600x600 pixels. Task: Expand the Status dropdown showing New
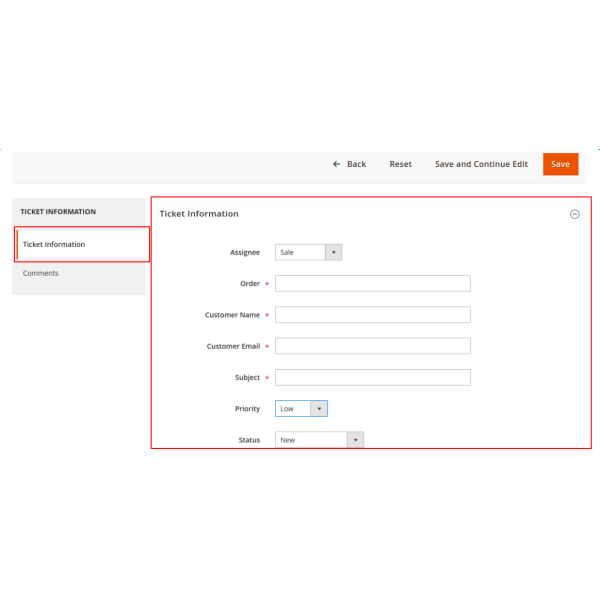coord(319,440)
